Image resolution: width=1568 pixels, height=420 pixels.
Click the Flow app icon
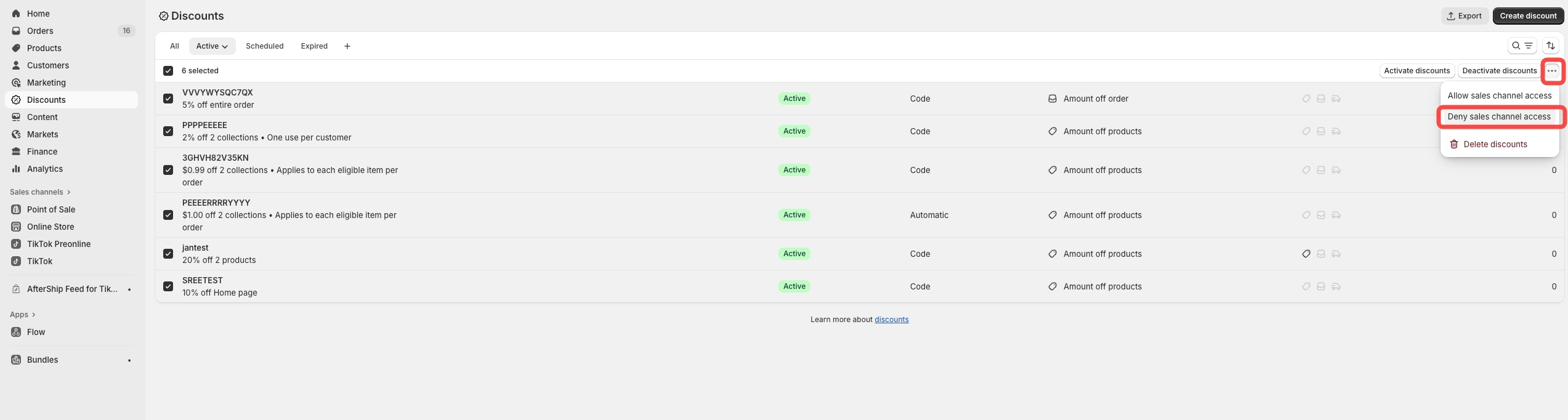[16, 332]
